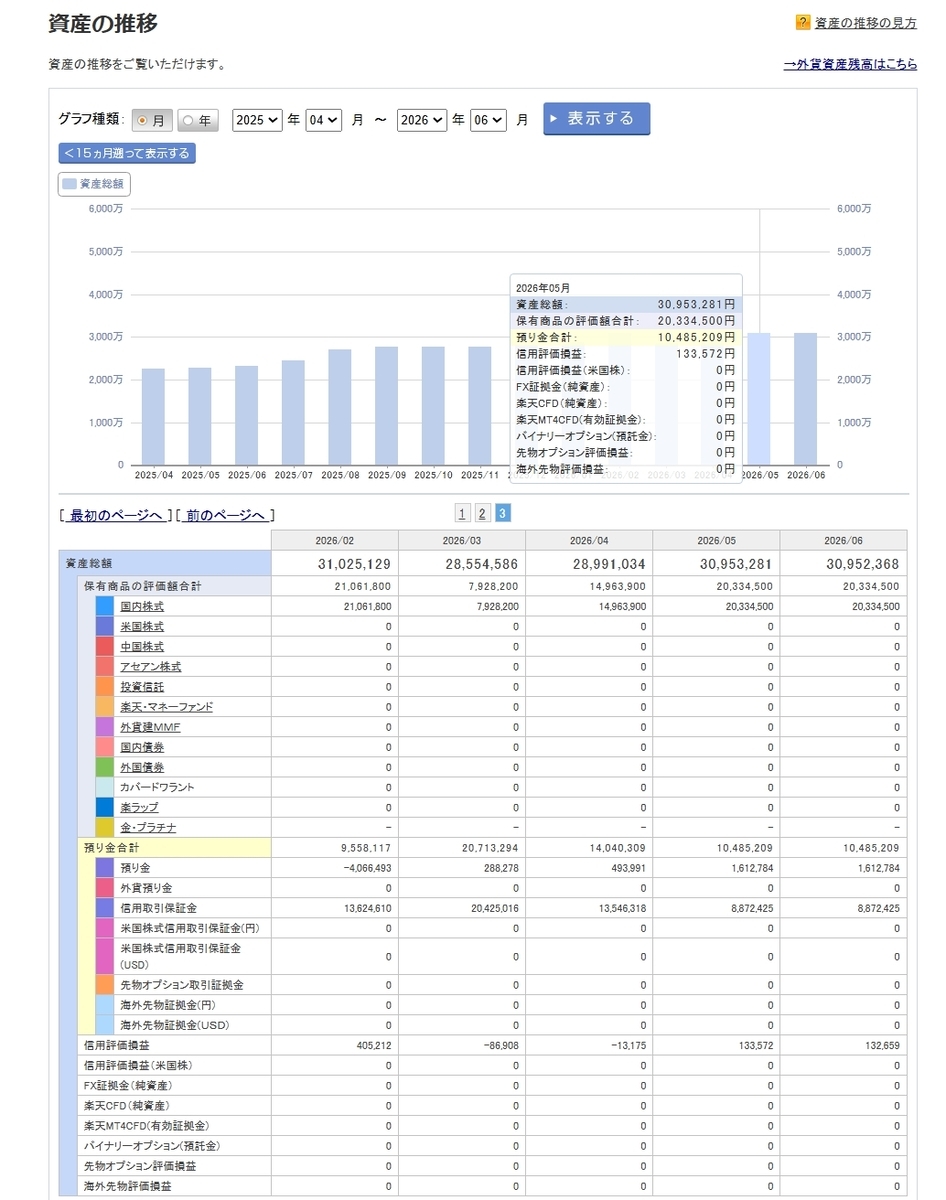946x1200 pixels.
Task: Open the 国内株式 link
Action: (x=142, y=606)
